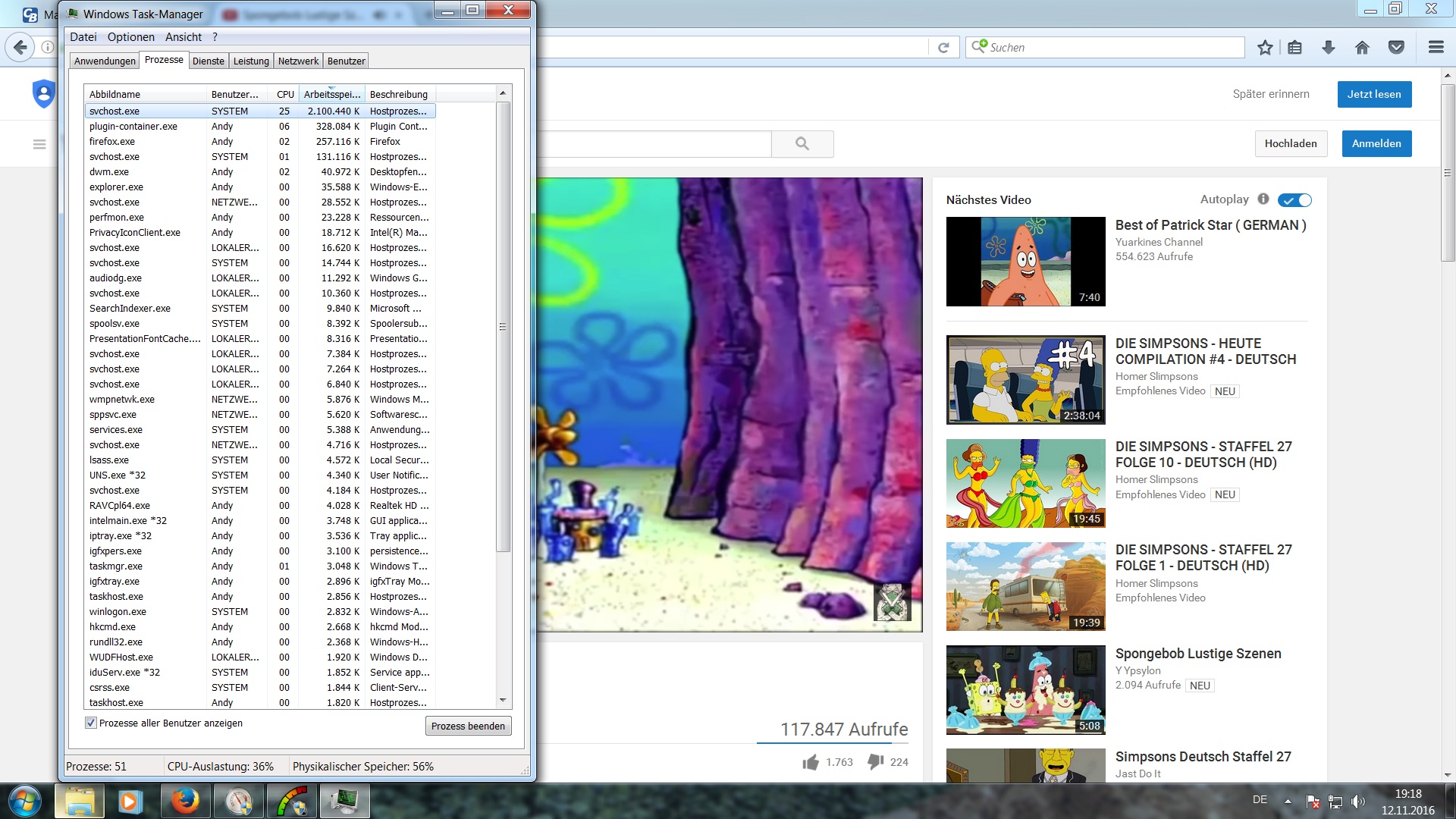Click the blue Anmelden button
Screen dimensions: 1456x819
pos(1376,144)
